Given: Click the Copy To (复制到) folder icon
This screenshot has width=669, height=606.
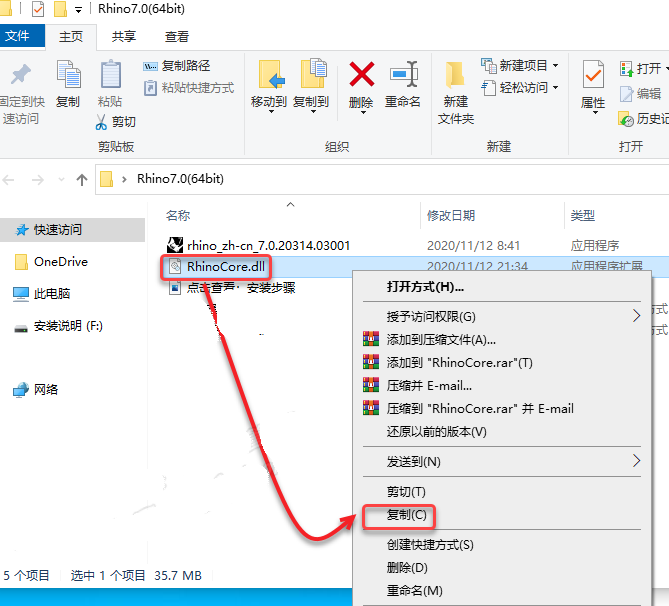Looking at the screenshot, I should (x=313, y=73).
